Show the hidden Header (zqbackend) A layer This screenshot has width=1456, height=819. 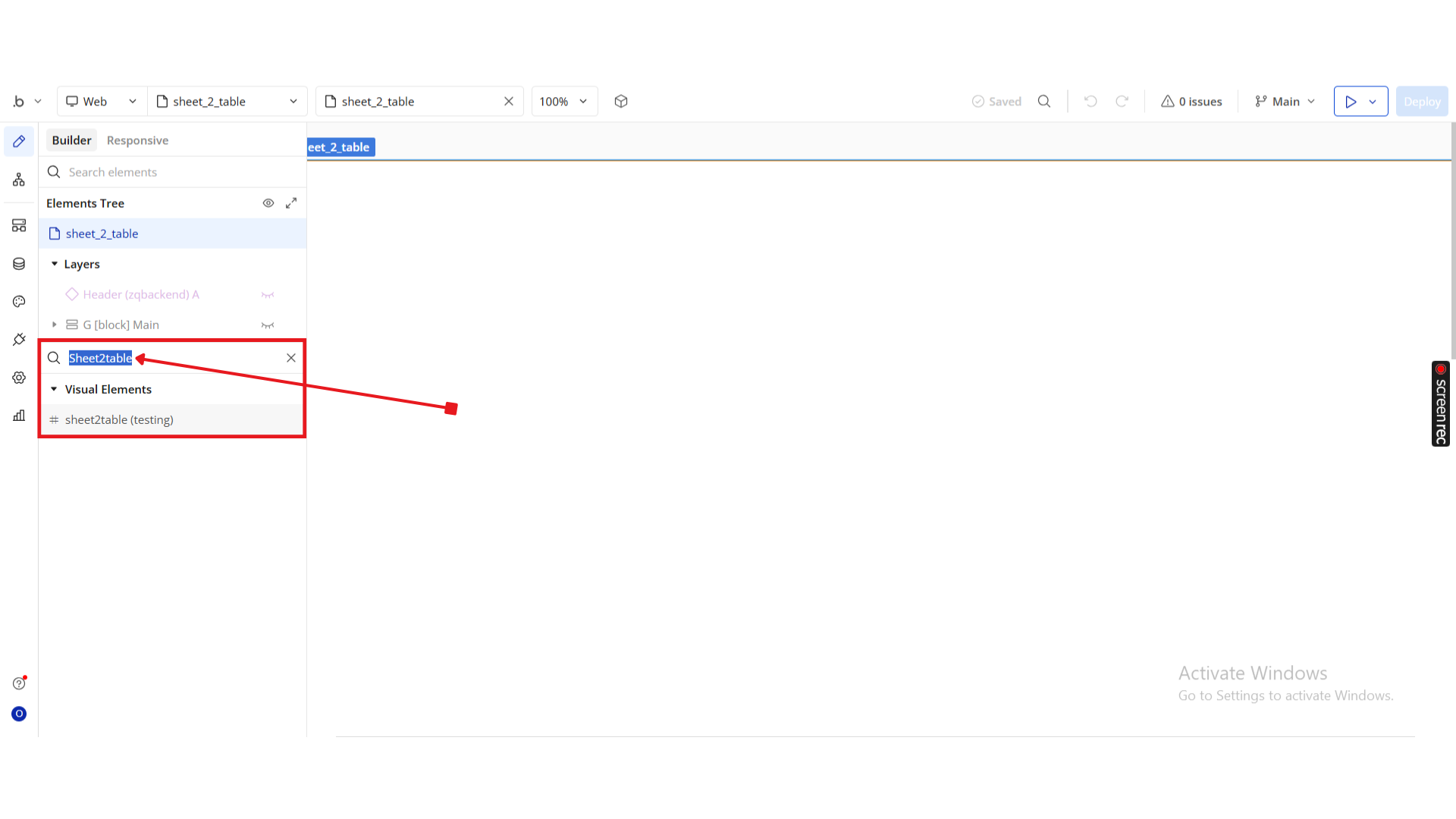tap(268, 295)
